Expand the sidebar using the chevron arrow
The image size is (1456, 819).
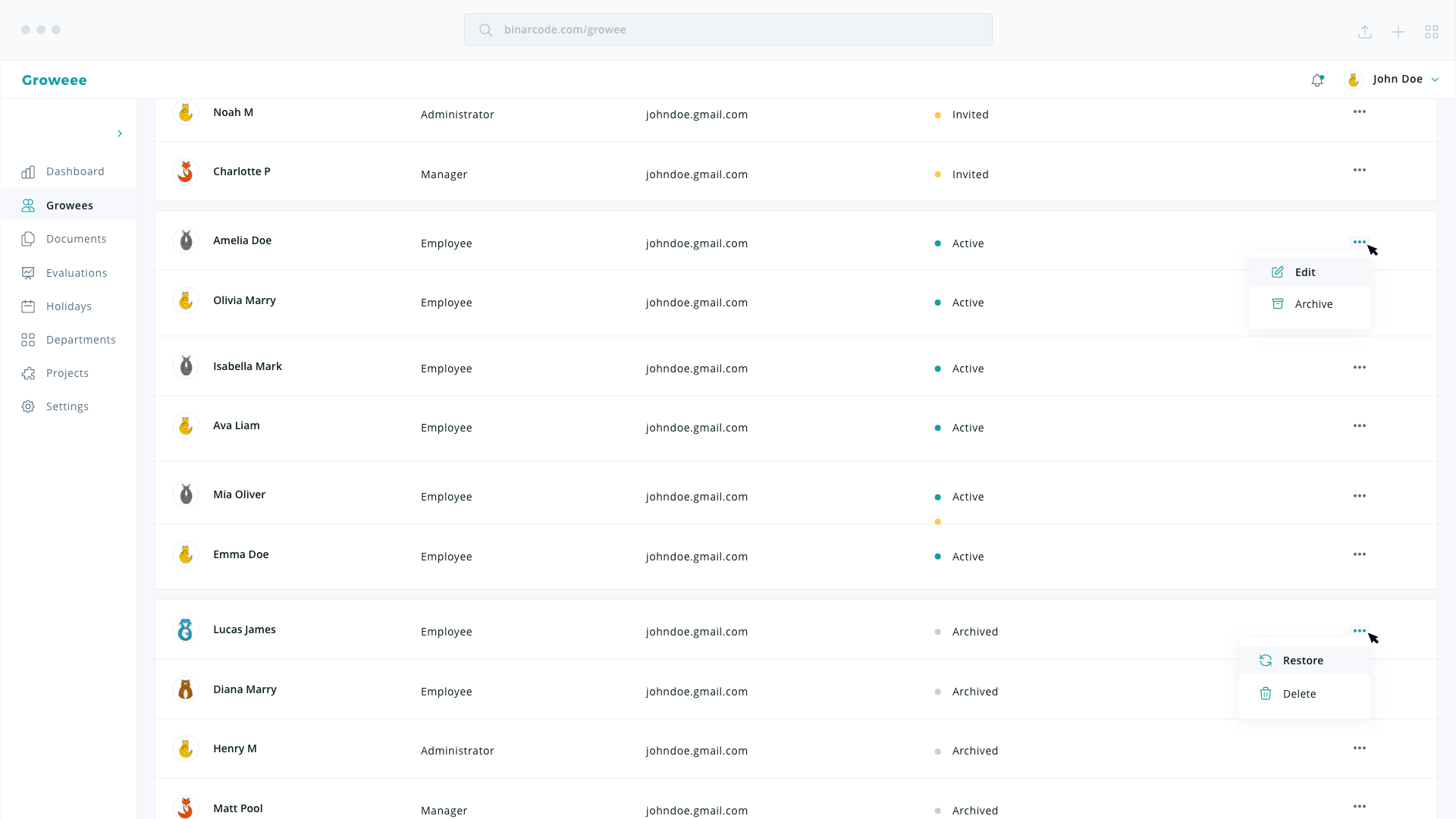(x=120, y=133)
